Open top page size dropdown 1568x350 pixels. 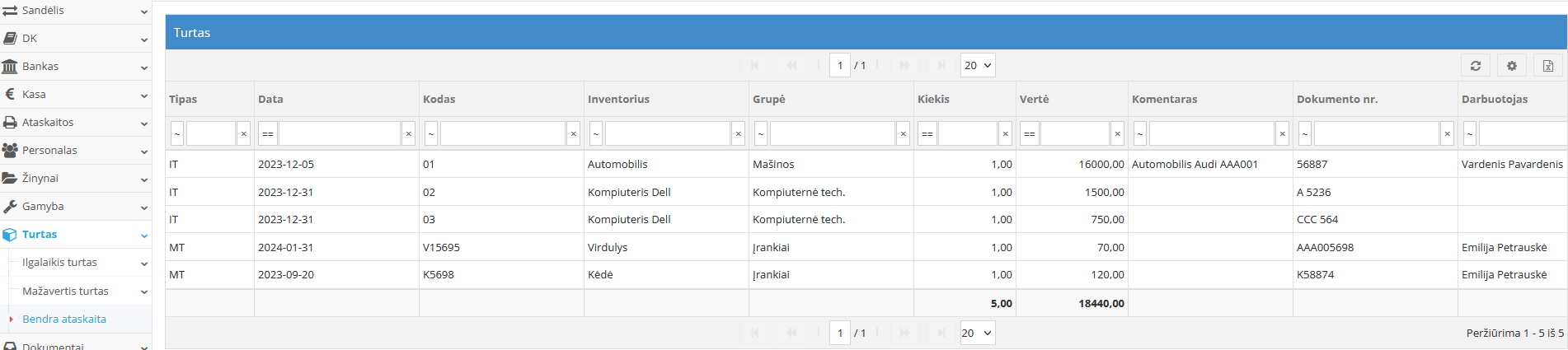[978, 65]
